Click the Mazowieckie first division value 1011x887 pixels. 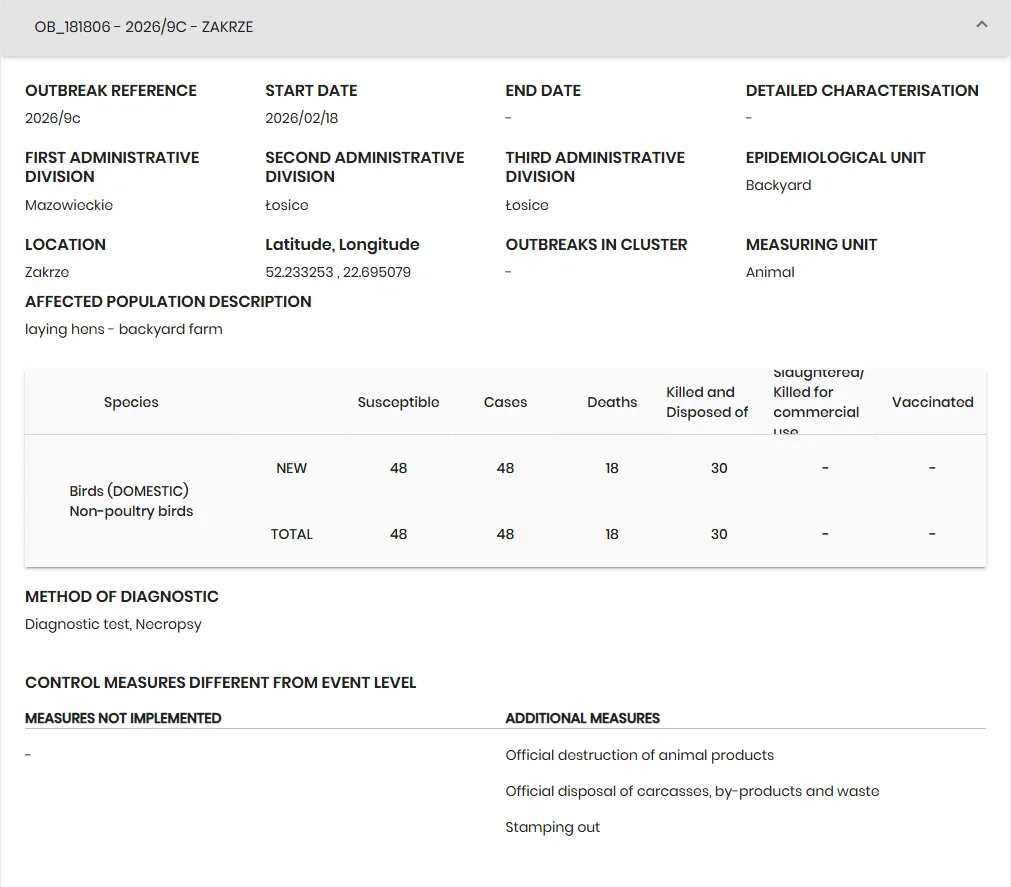(x=69, y=205)
